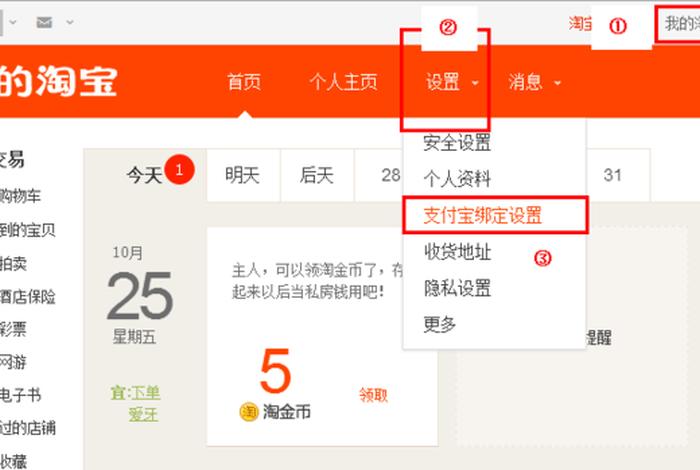700x470 pixels.
Task: Click 领取 to claim coins
Action: click(x=374, y=395)
